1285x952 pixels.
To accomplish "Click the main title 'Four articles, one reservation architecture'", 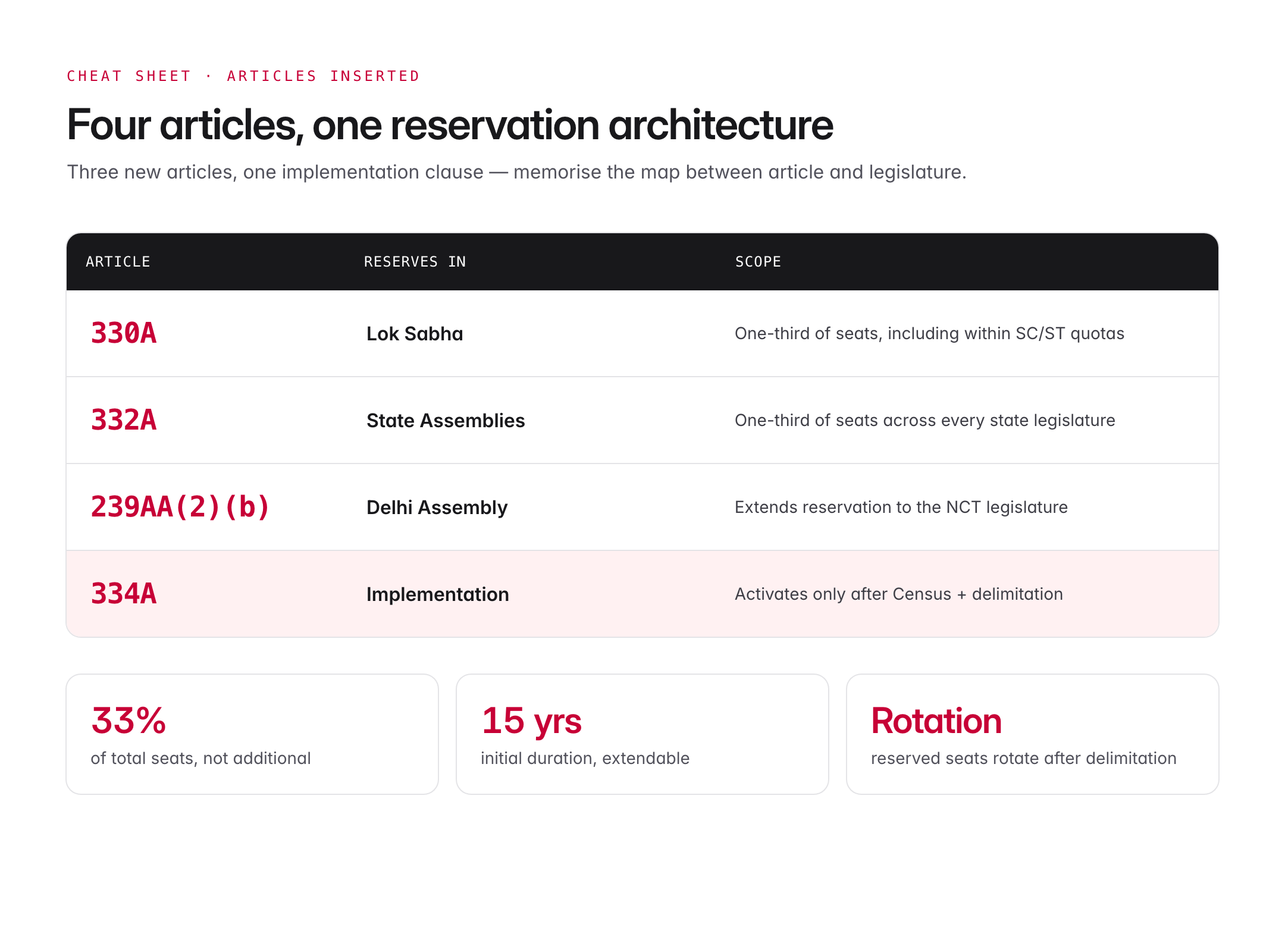I will pyautogui.click(x=450, y=125).
